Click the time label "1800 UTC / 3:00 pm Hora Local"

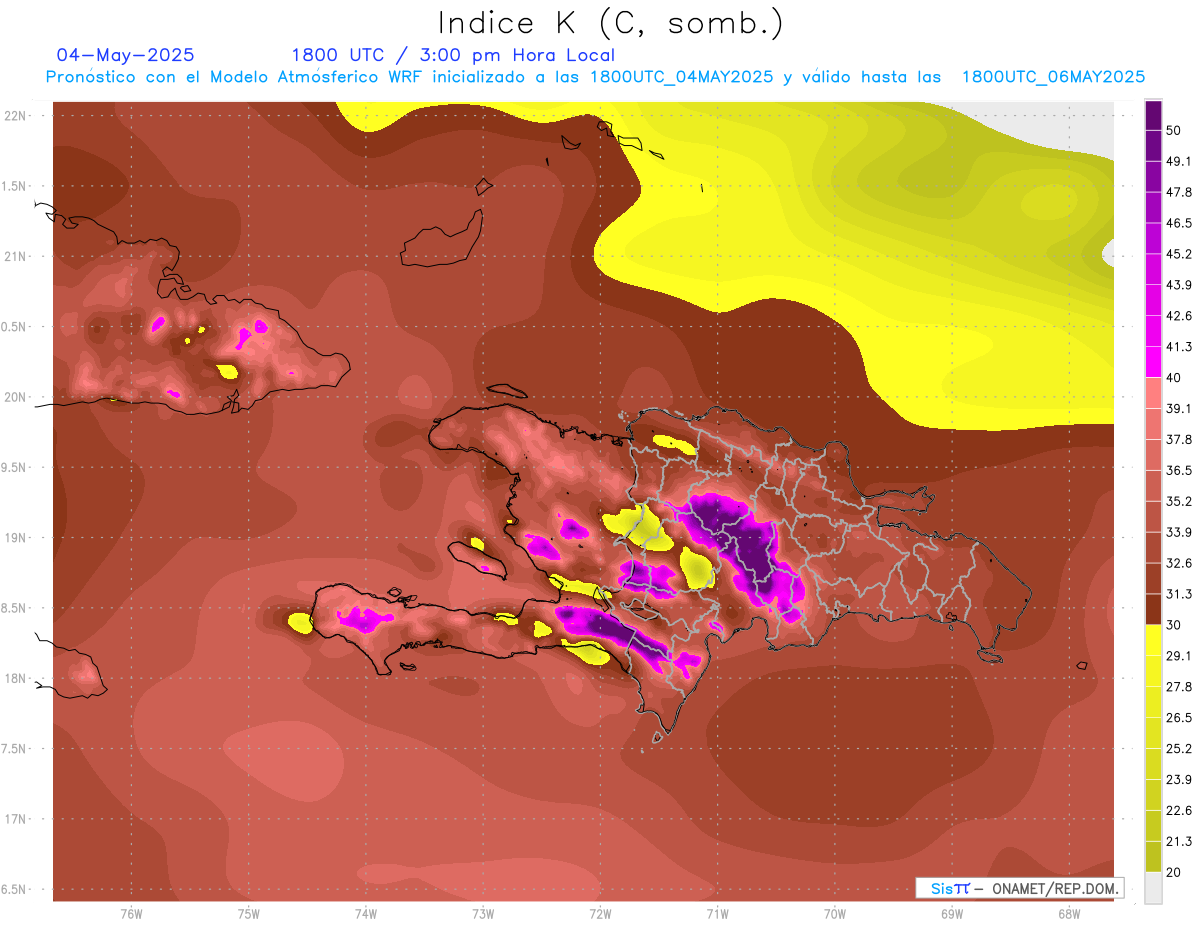453,55
